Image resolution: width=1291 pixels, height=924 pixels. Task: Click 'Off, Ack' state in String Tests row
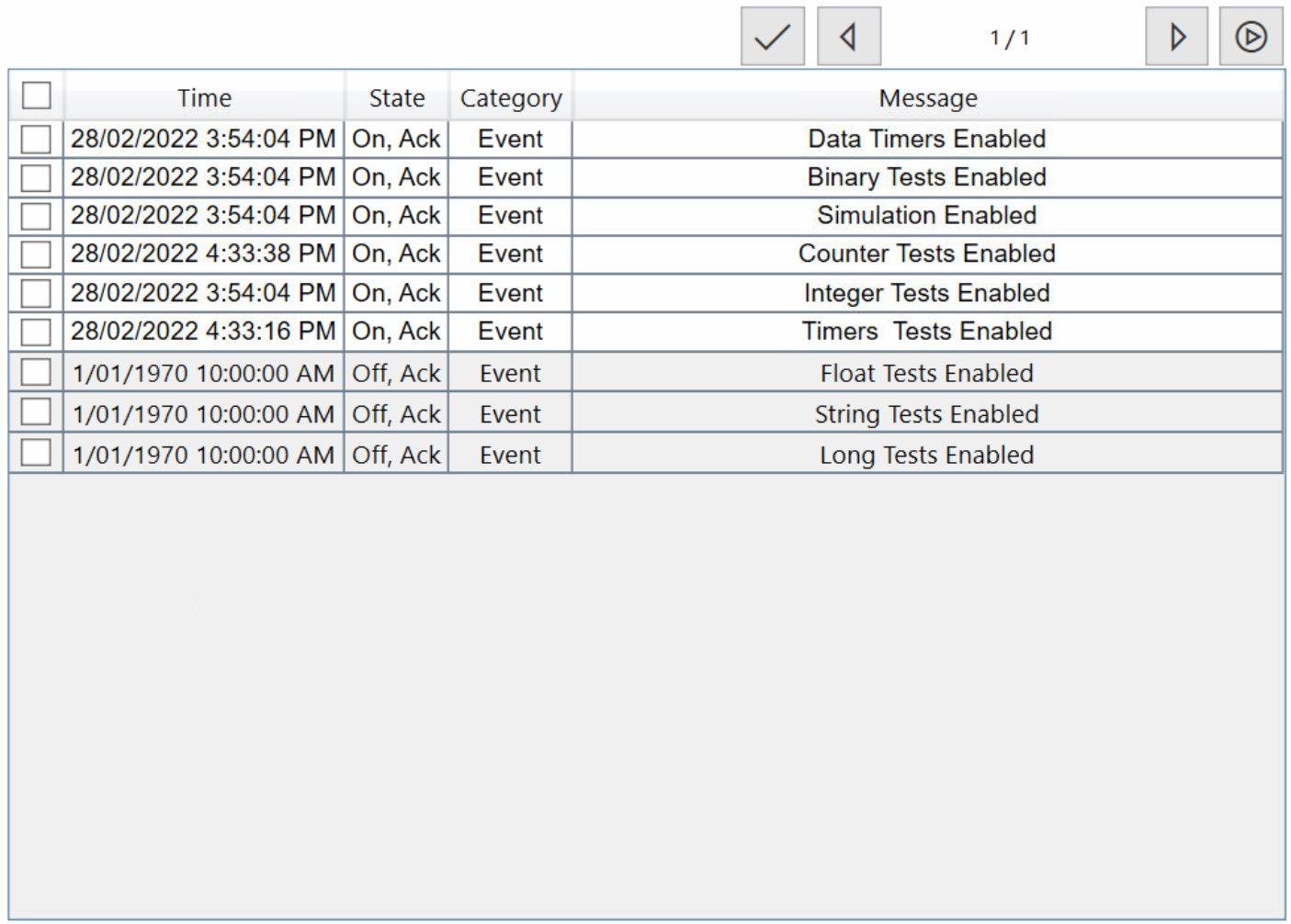pyautogui.click(x=396, y=414)
